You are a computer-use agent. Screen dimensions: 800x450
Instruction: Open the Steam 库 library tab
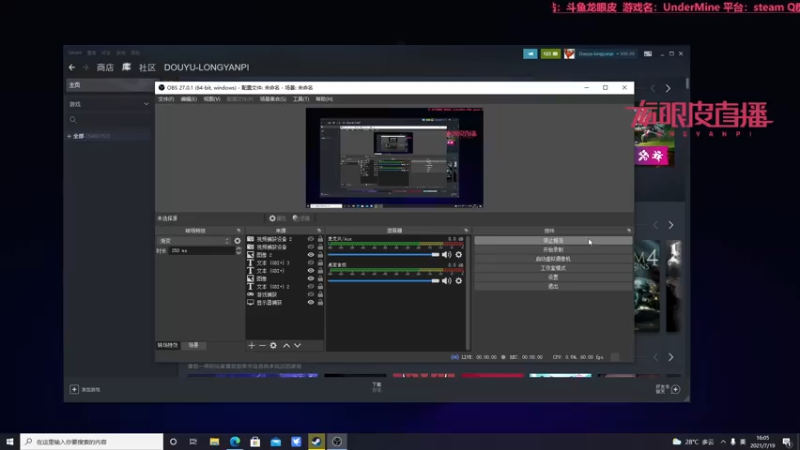coord(126,67)
